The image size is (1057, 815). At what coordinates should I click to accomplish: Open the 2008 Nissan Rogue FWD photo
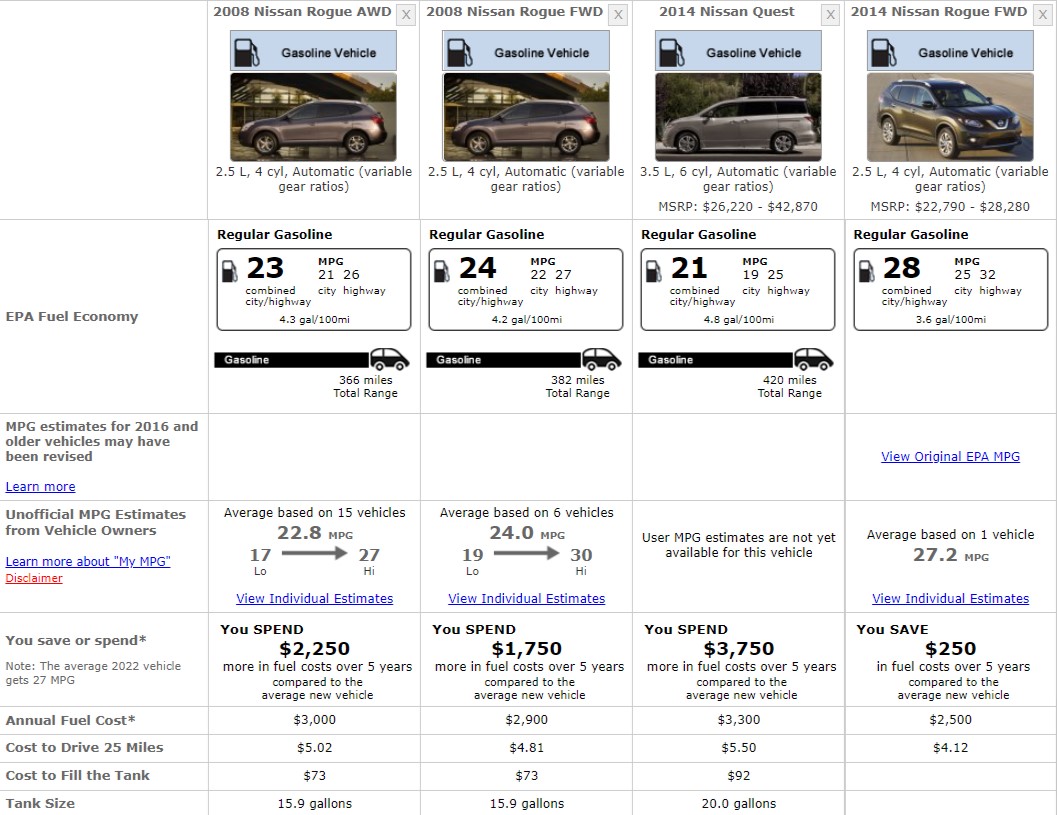click(526, 117)
